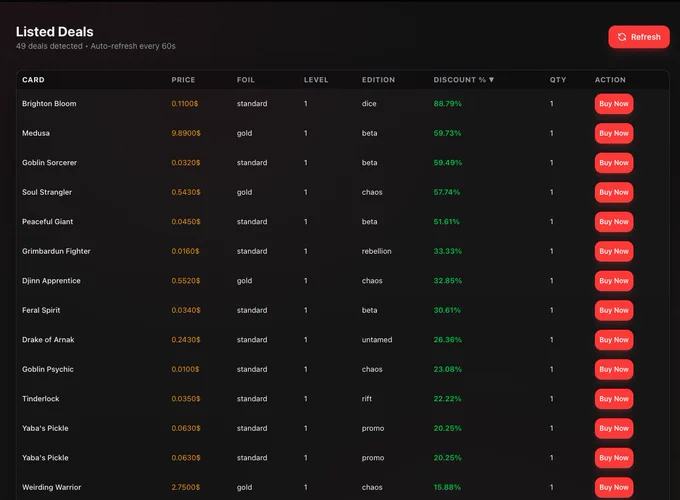680x500 pixels.
Task: Buy Now for Feral Spirit
Action: [614, 310]
